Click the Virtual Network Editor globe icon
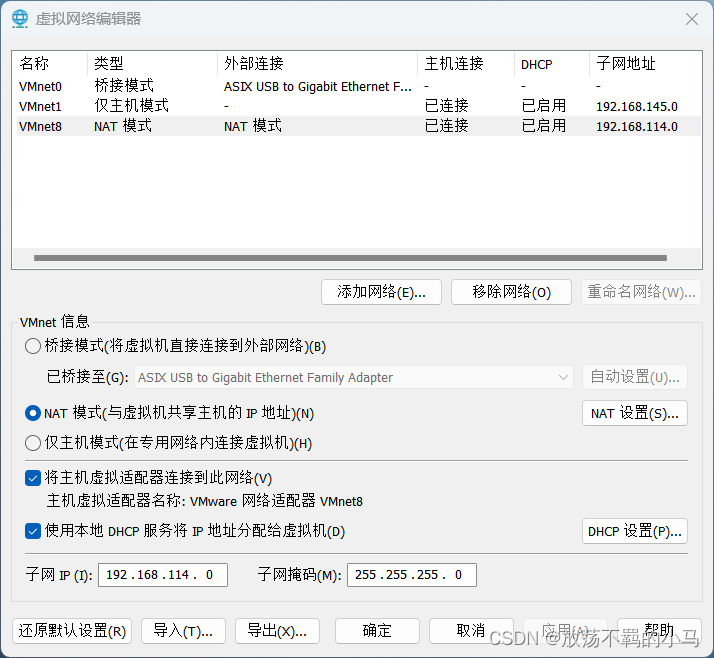Screen dimensions: 714x658 (20, 19)
